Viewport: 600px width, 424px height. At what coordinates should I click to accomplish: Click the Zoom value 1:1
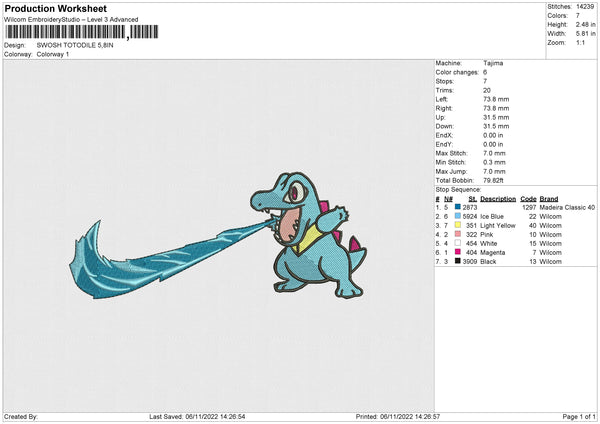pyautogui.click(x=580, y=42)
